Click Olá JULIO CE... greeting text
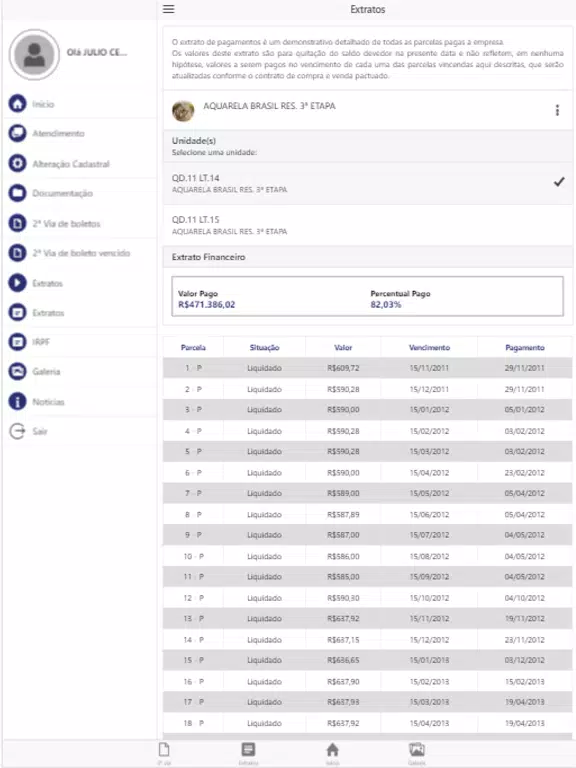Screen dimensions: 576x768 point(96,52)
